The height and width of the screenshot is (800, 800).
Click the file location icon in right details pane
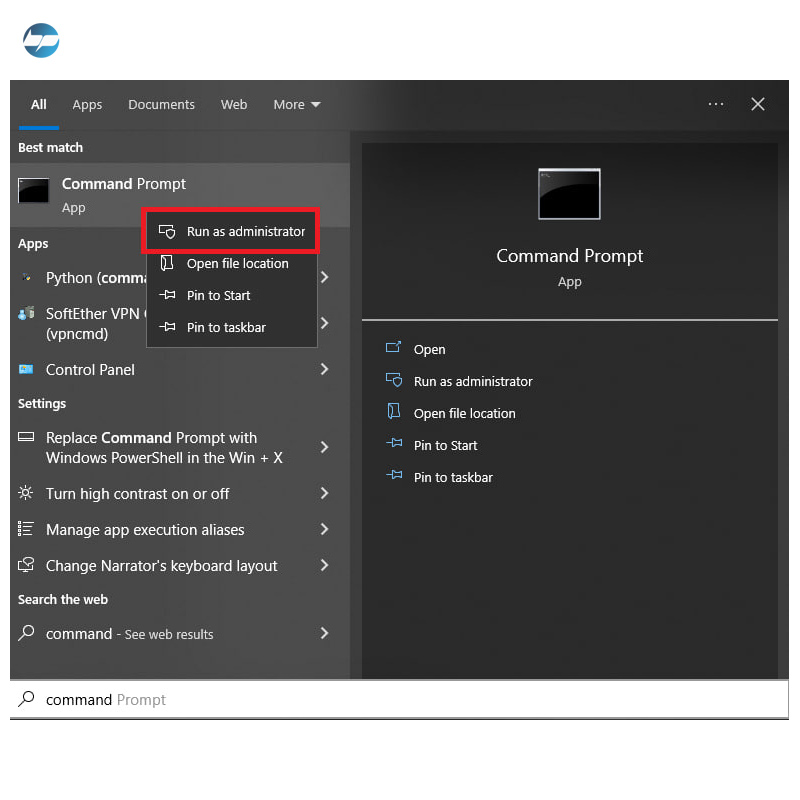click(393, 411)
